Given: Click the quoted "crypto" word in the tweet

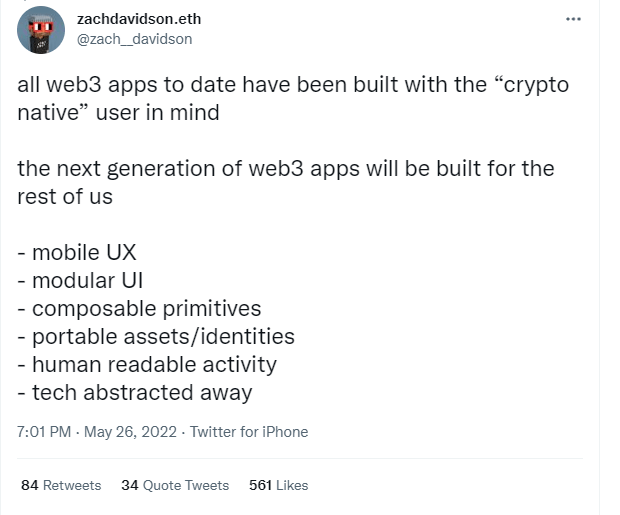Looking at the screenshot, I should tap(531, 85).
